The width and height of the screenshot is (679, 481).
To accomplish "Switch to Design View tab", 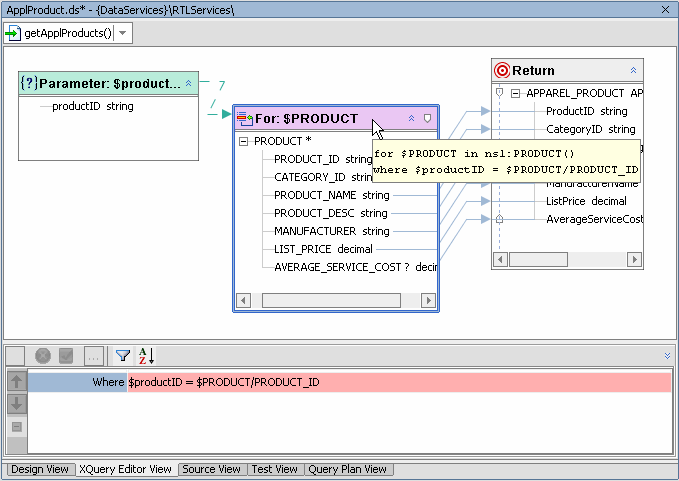I will point(40,469).
